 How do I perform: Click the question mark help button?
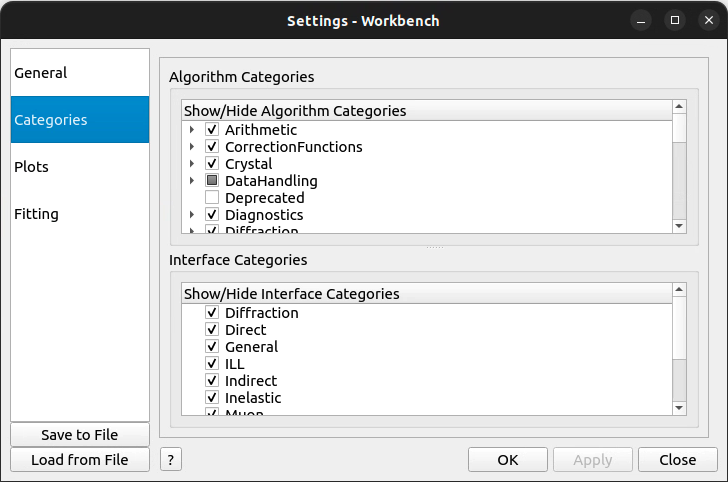tap(171, 460)
